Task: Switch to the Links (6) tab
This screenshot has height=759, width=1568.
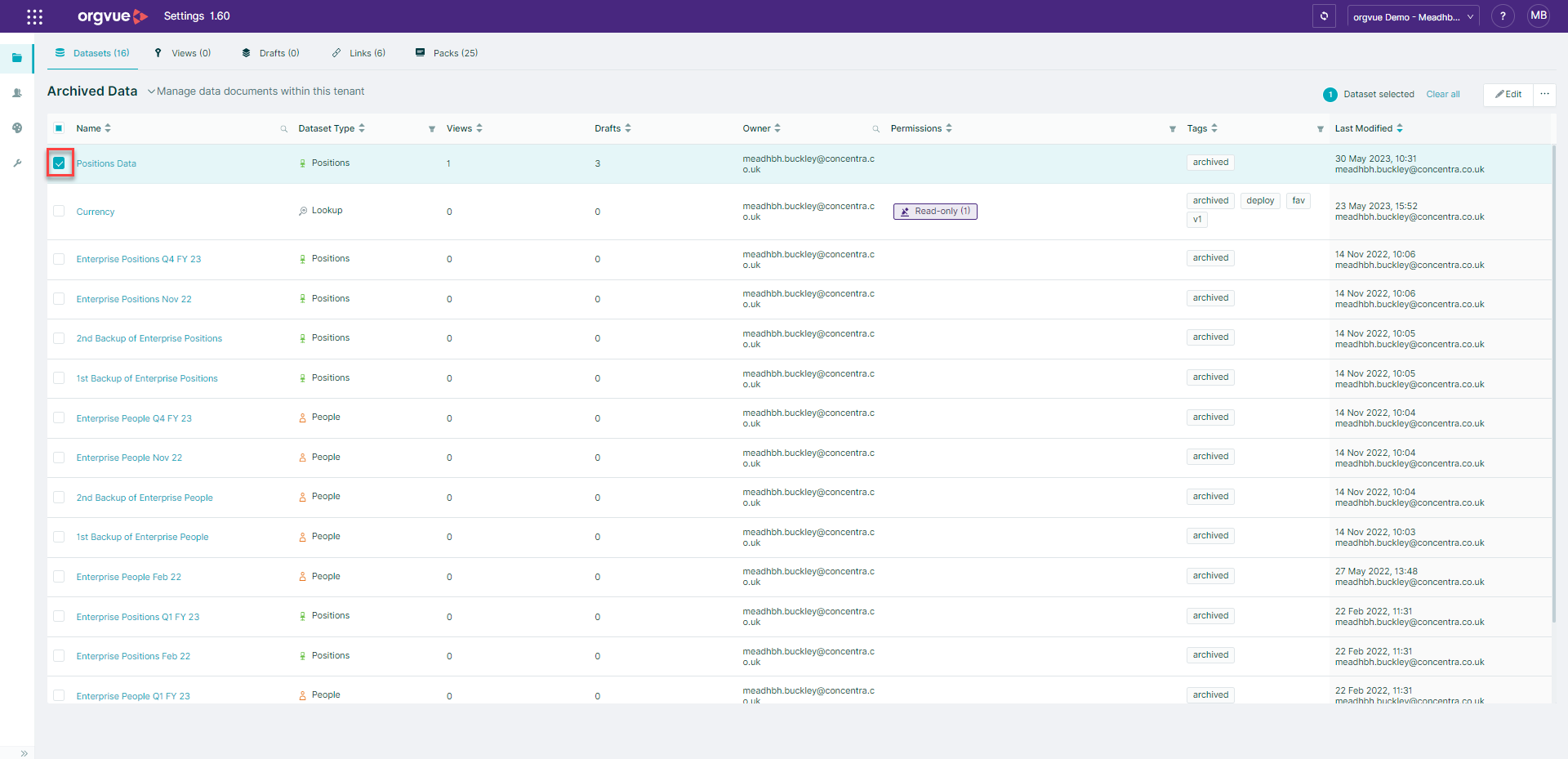Action: coord(359,53)
